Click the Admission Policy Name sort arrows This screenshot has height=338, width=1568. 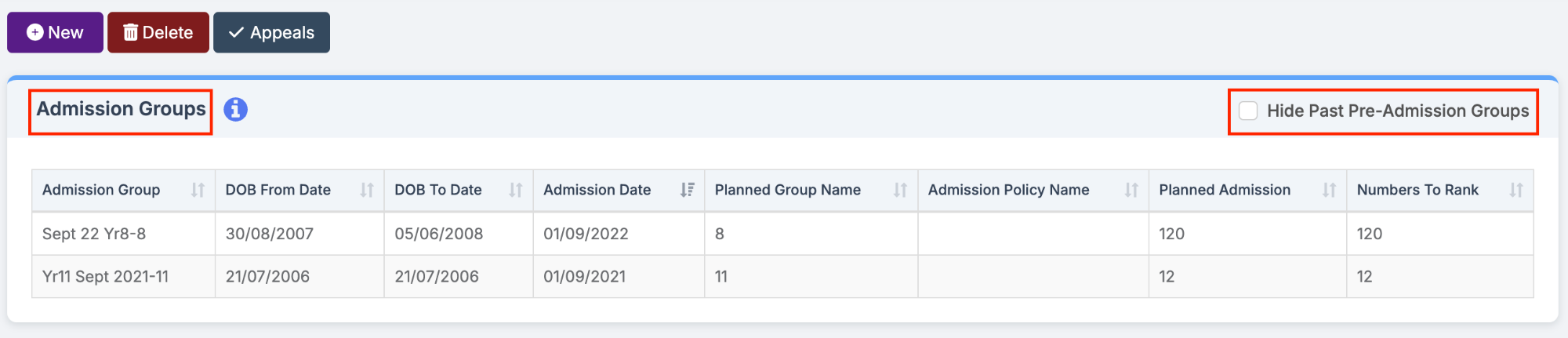click(x=1131, y=190)
